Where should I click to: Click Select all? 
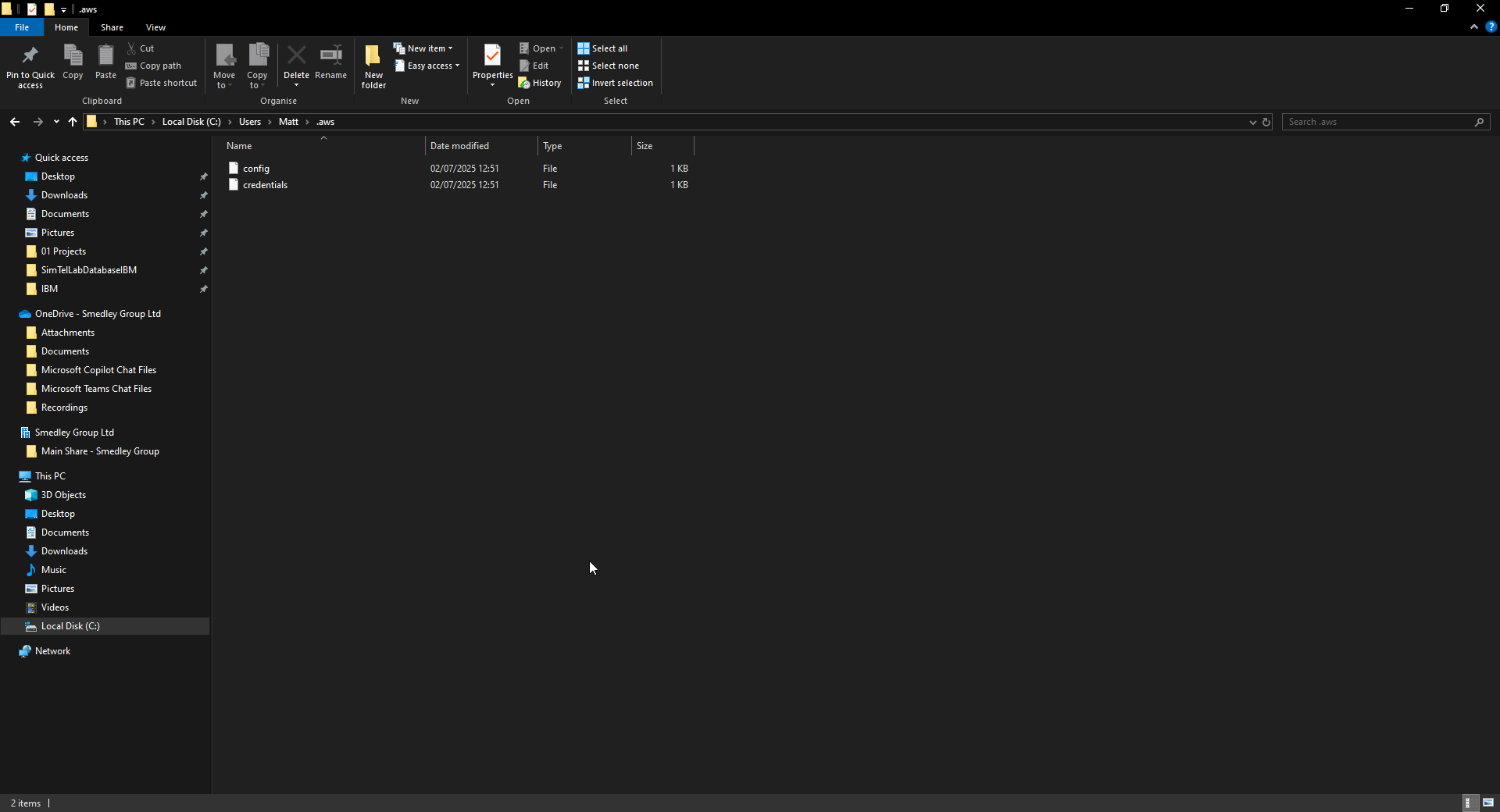point(602,48)
